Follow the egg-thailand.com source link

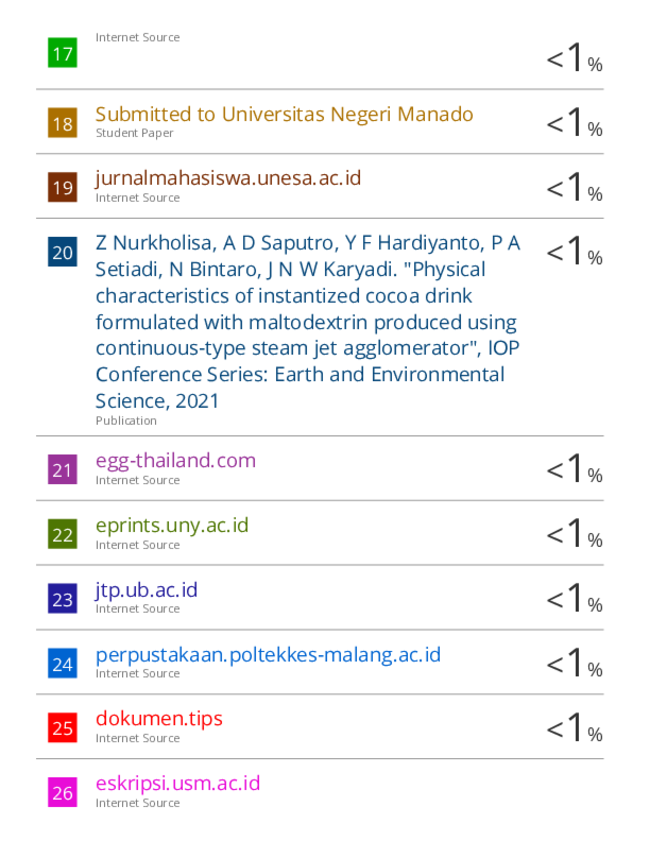point(175,461)
